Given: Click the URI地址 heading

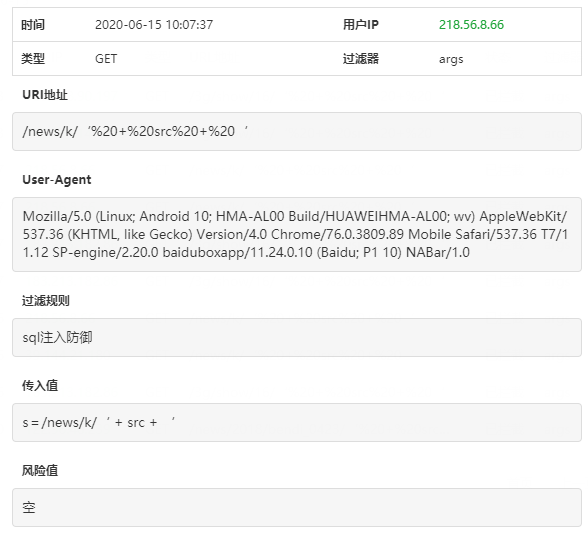Looking at the screenshot, I should point(45,95).
